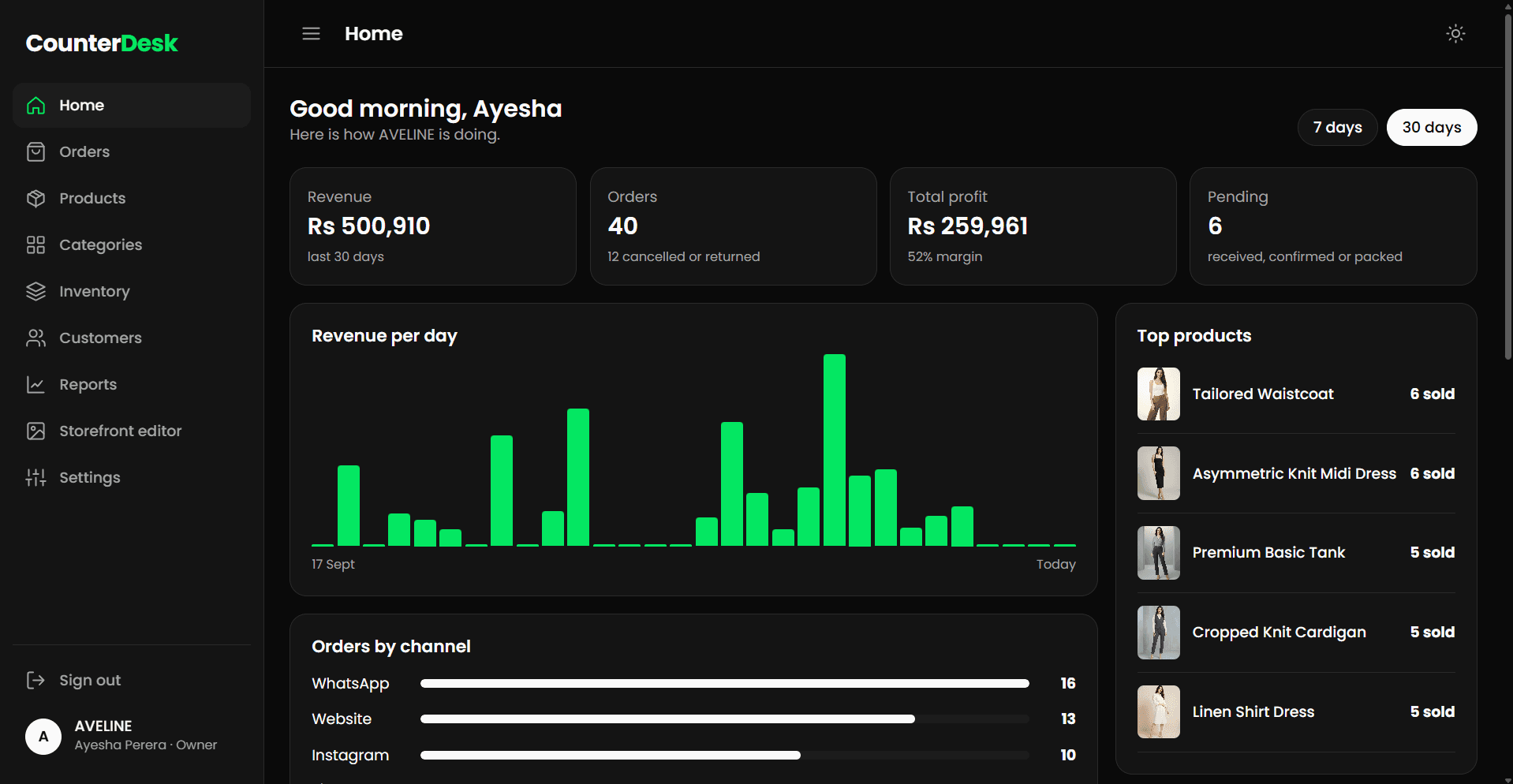Open Asymmetric Knit Midi Dress thumbnail
1513x784 pixels.
pyautogui.click(x=1159, y=473)
